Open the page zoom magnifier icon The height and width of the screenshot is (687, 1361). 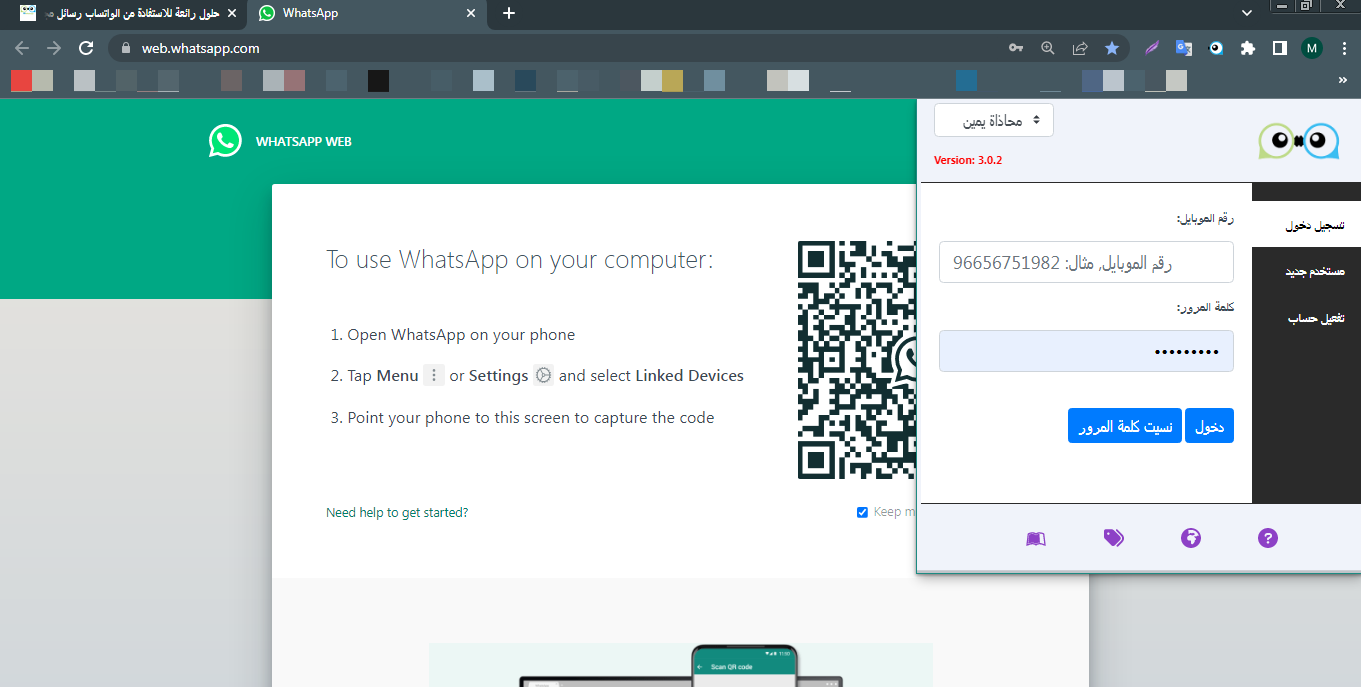coord(1048,48)
